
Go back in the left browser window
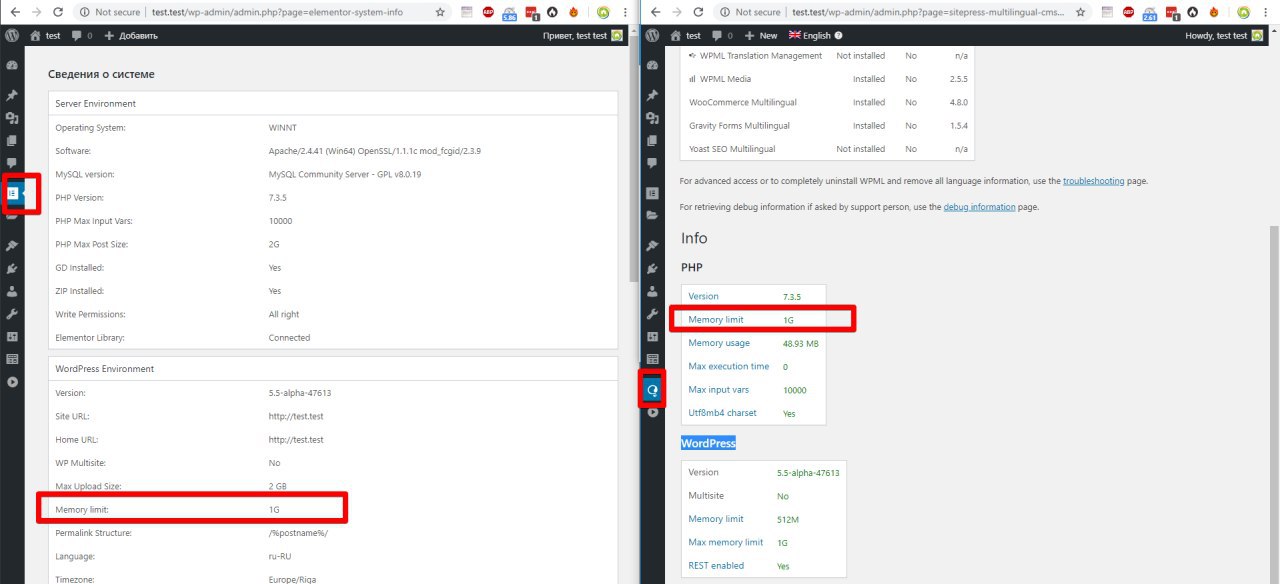[14, 12]
